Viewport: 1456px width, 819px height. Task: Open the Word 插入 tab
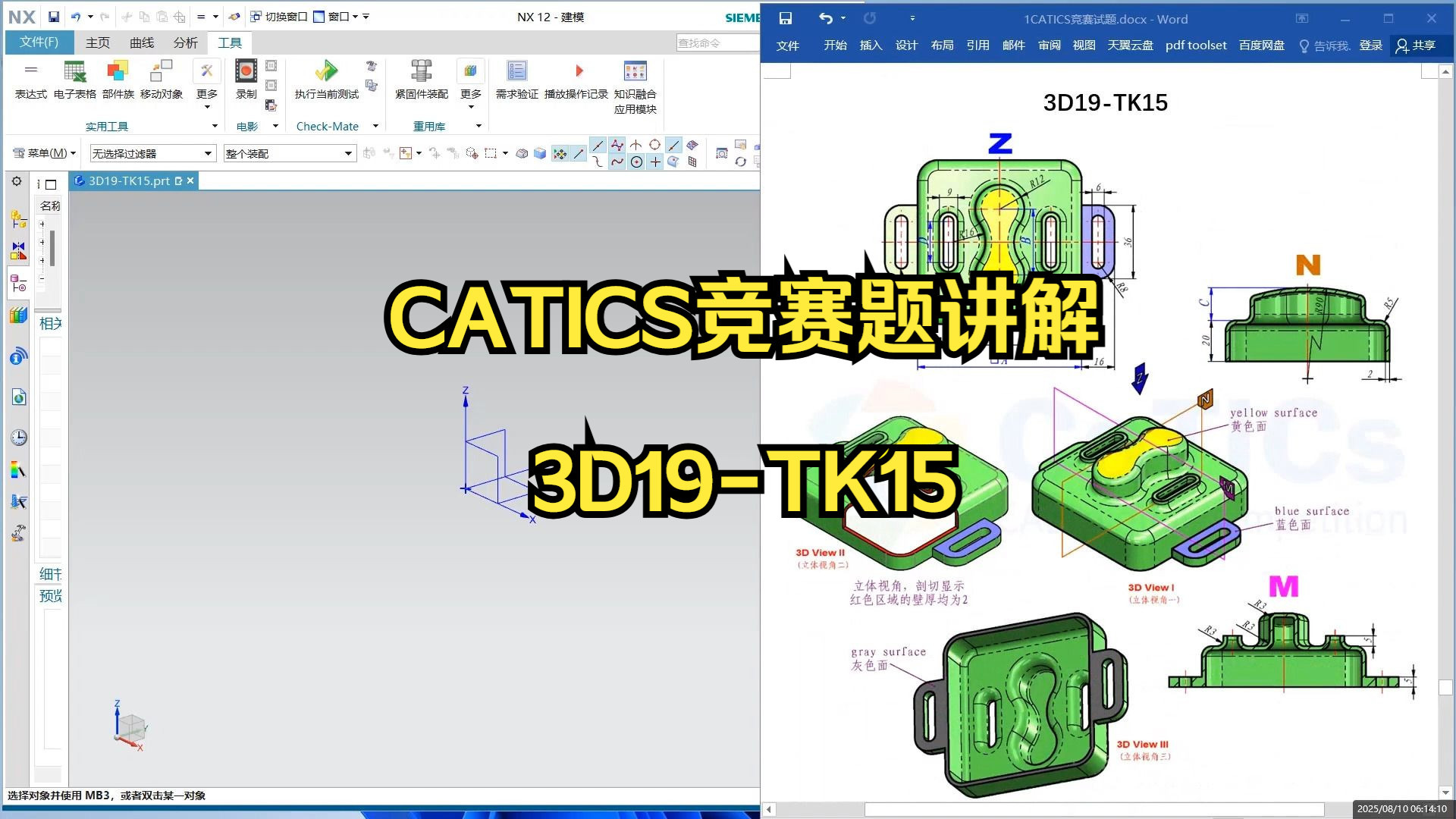(x=871, y=45)
